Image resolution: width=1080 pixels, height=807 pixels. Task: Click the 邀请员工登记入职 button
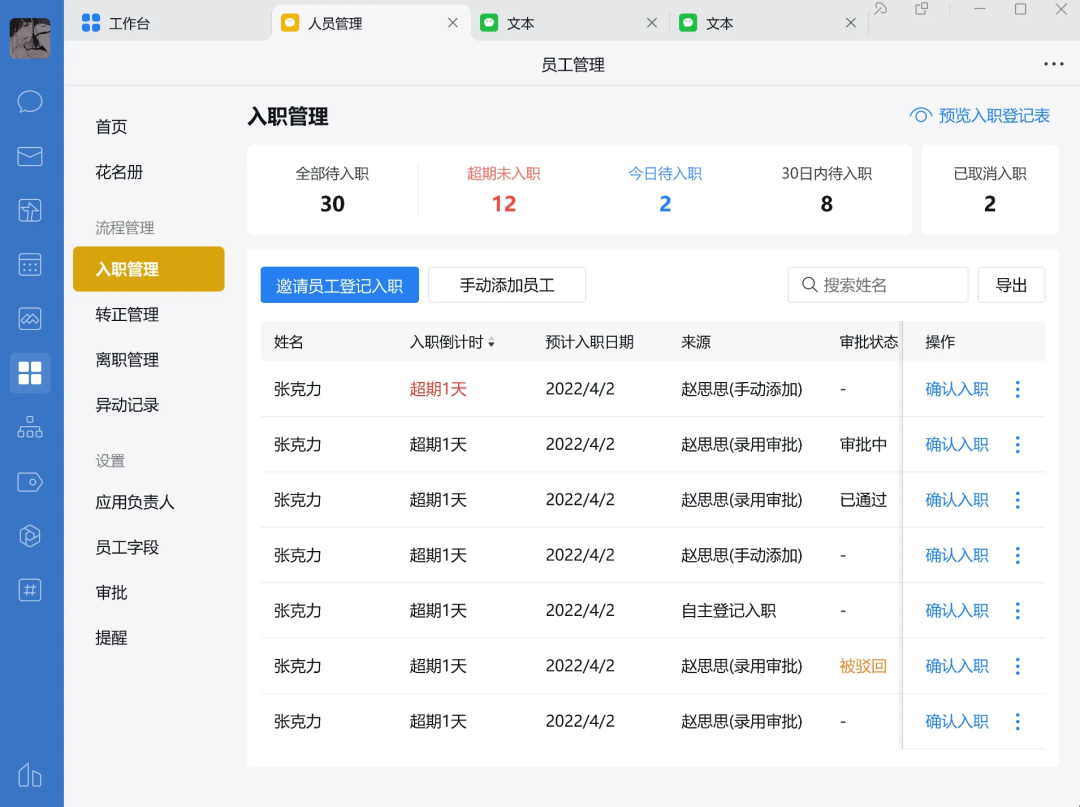[339, 284]
